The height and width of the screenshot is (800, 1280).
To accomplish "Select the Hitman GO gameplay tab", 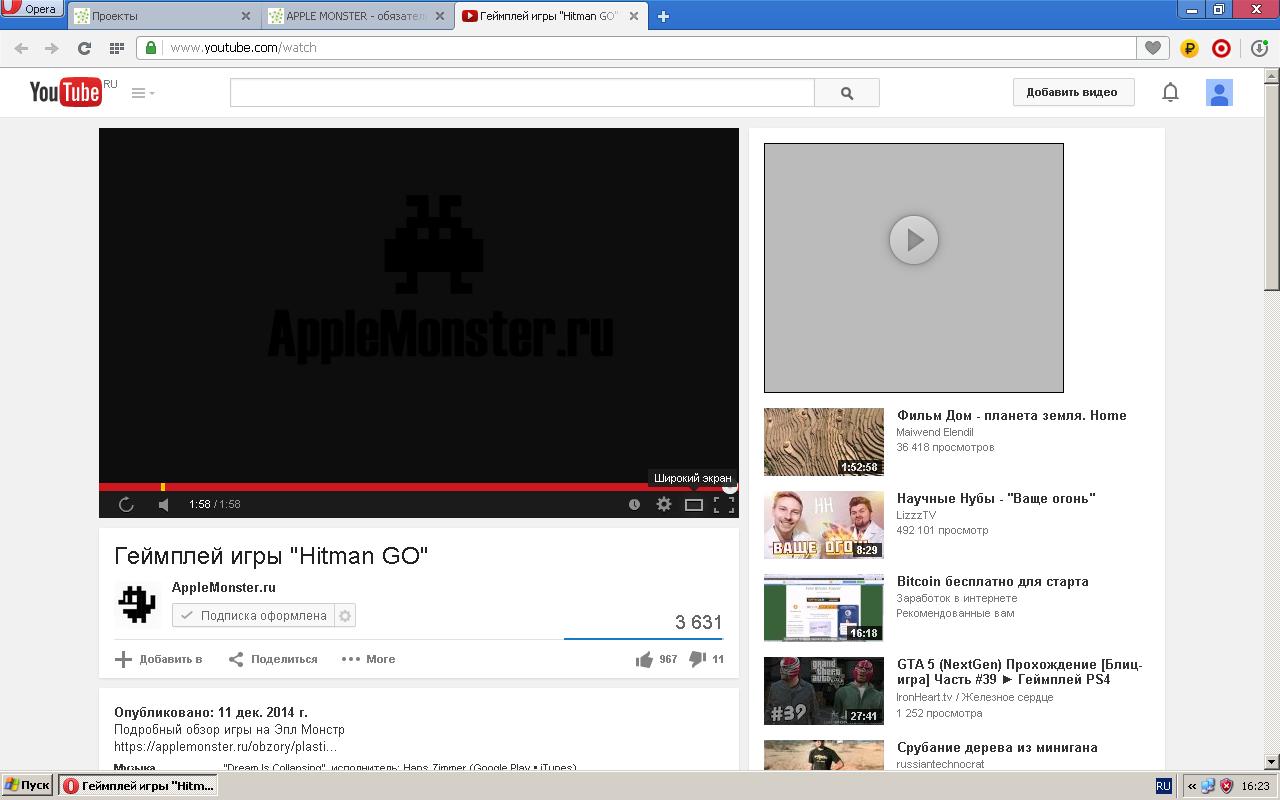I will point(550,16).
